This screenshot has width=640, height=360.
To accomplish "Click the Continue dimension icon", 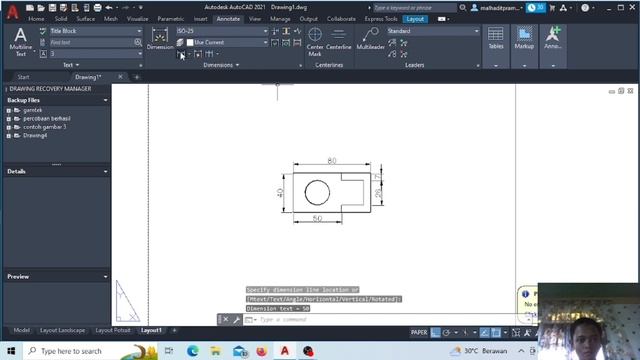I will point(209,54).
